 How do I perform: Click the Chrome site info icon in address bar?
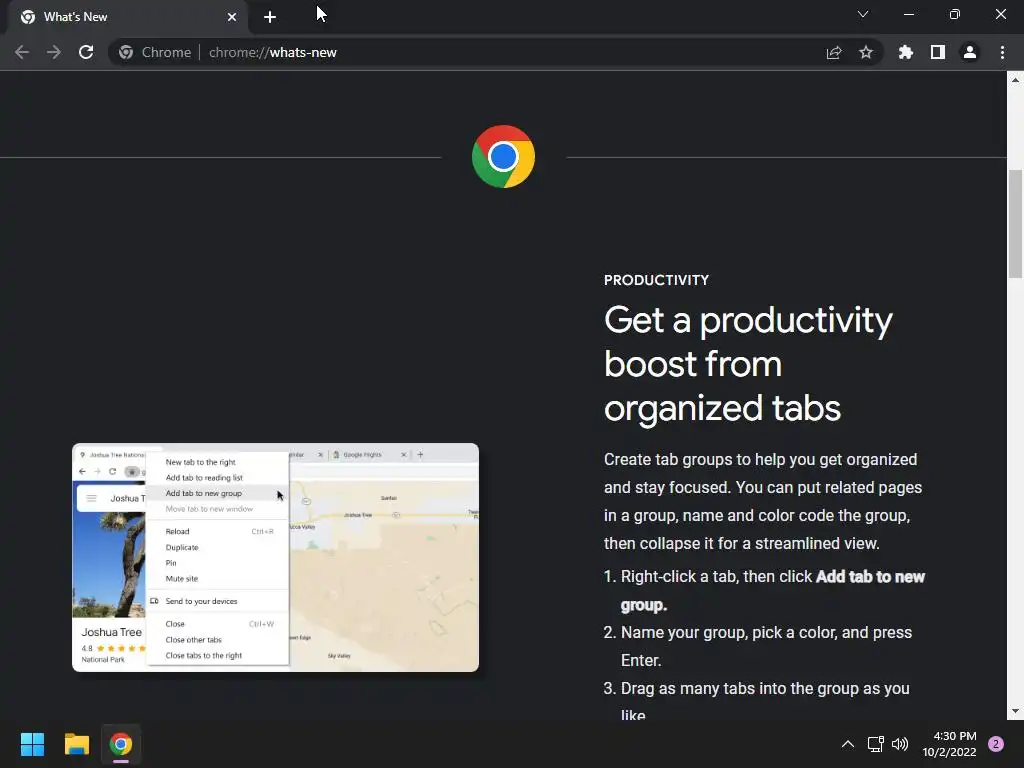[126, 52]
